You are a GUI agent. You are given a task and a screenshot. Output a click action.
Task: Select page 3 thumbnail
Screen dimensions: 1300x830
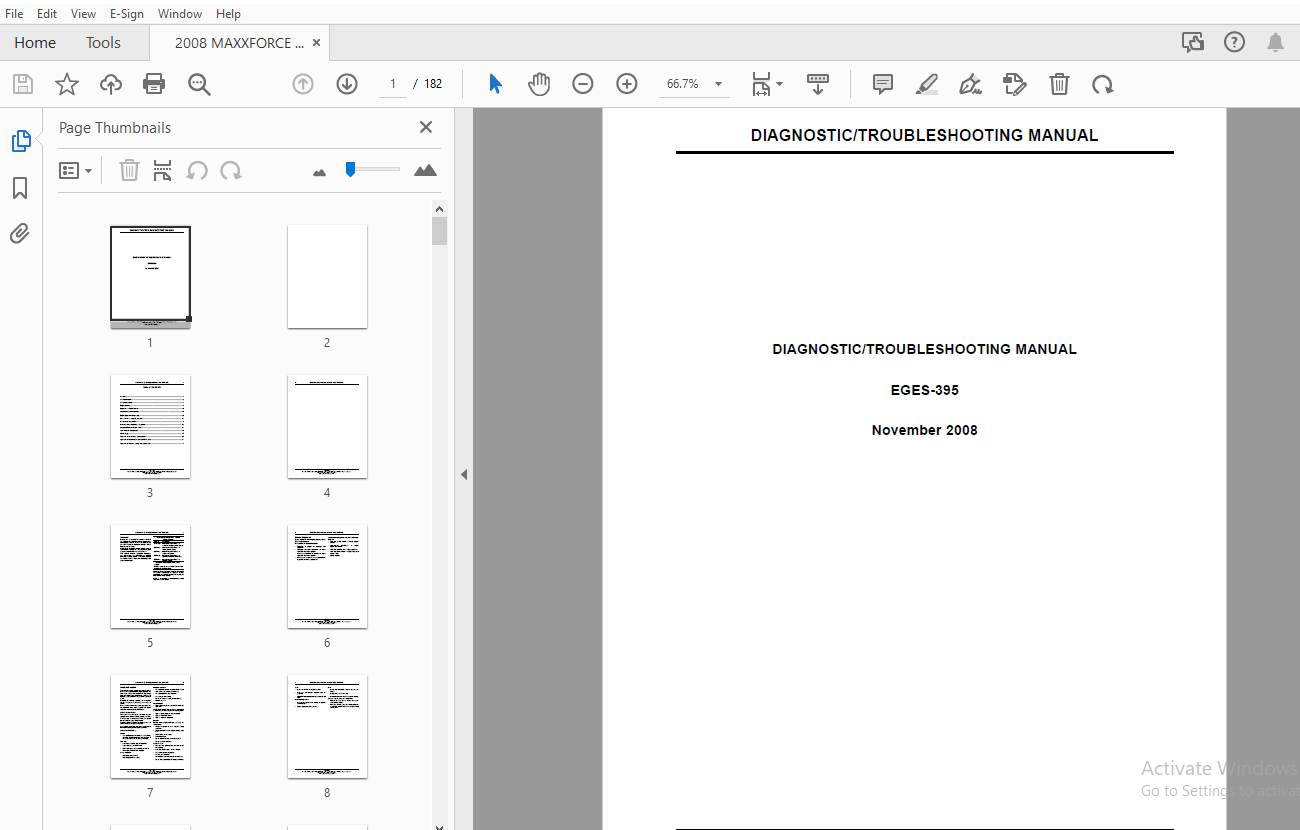(150, 427)
